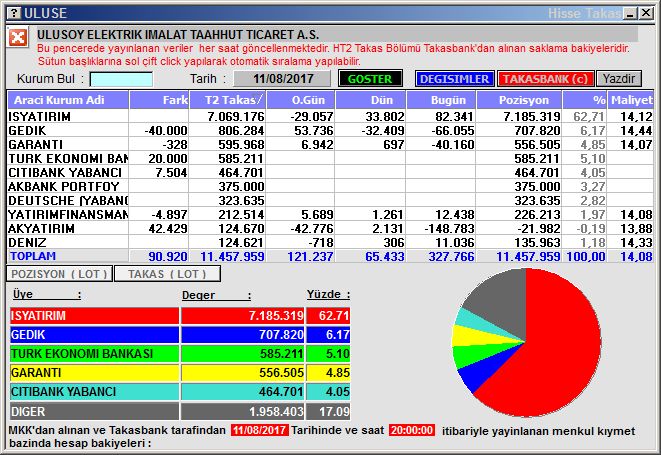Click the total Bugün value 327.766

point(451,256)
